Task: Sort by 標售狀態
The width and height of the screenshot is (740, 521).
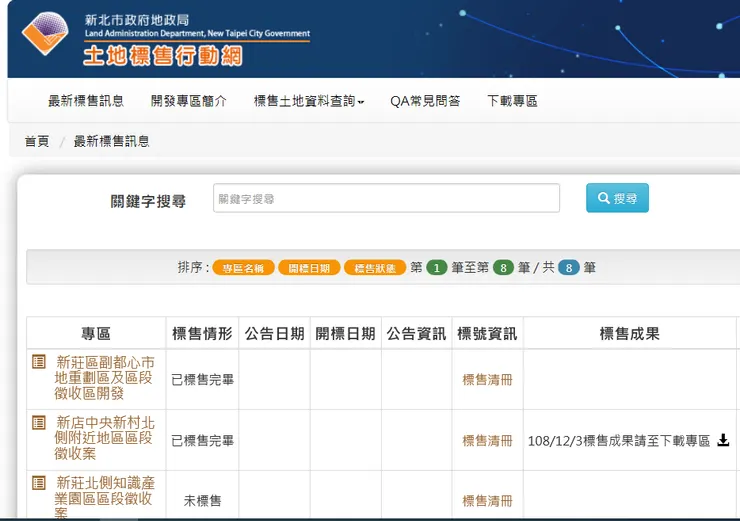Action: (x=375, y=268)
